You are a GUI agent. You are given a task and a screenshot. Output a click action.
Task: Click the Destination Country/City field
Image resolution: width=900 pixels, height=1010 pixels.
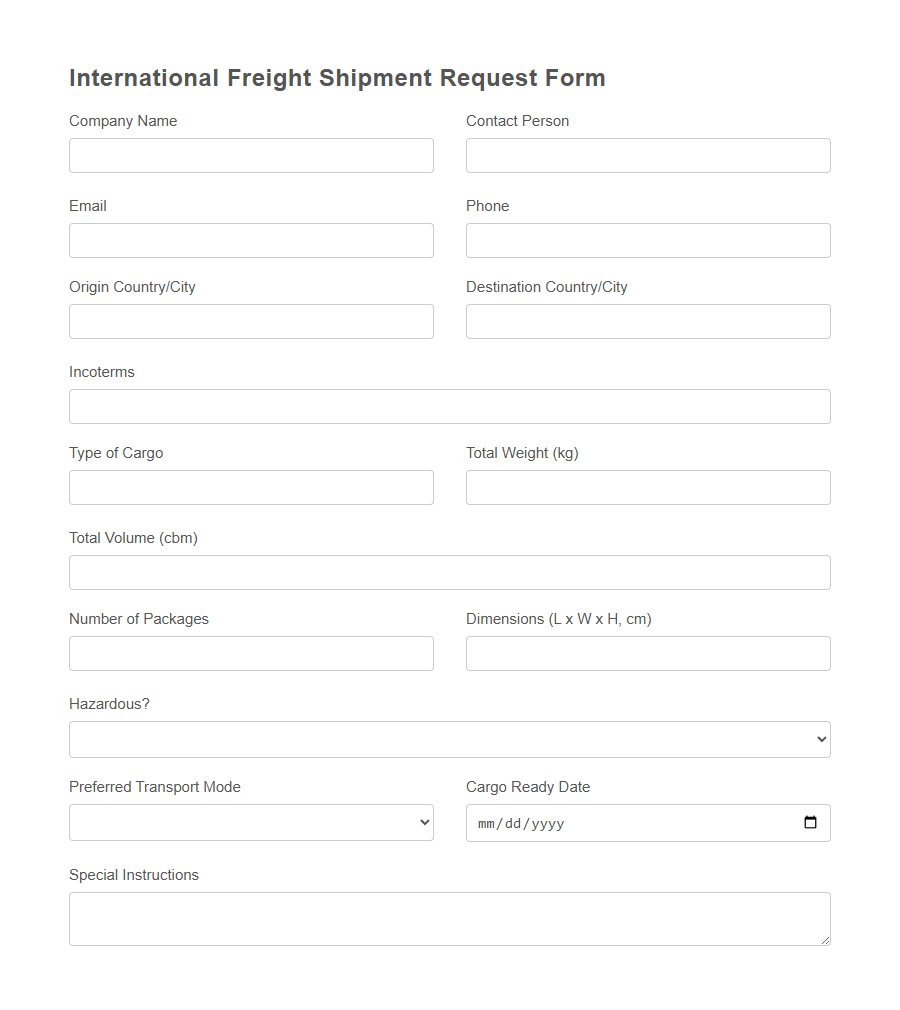[647, 321]
